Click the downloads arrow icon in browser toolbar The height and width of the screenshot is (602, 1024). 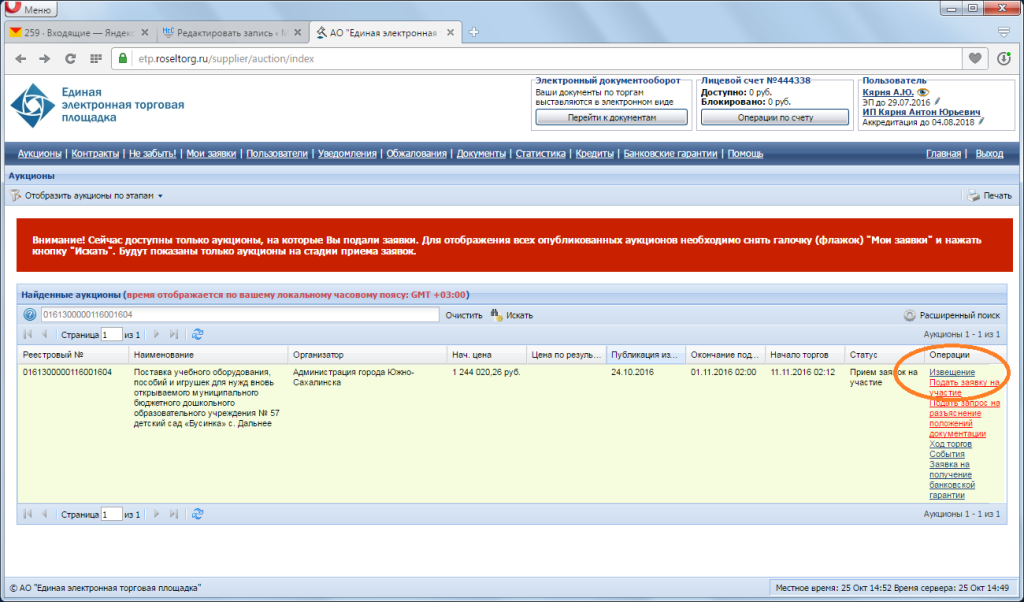[1004, 58]
